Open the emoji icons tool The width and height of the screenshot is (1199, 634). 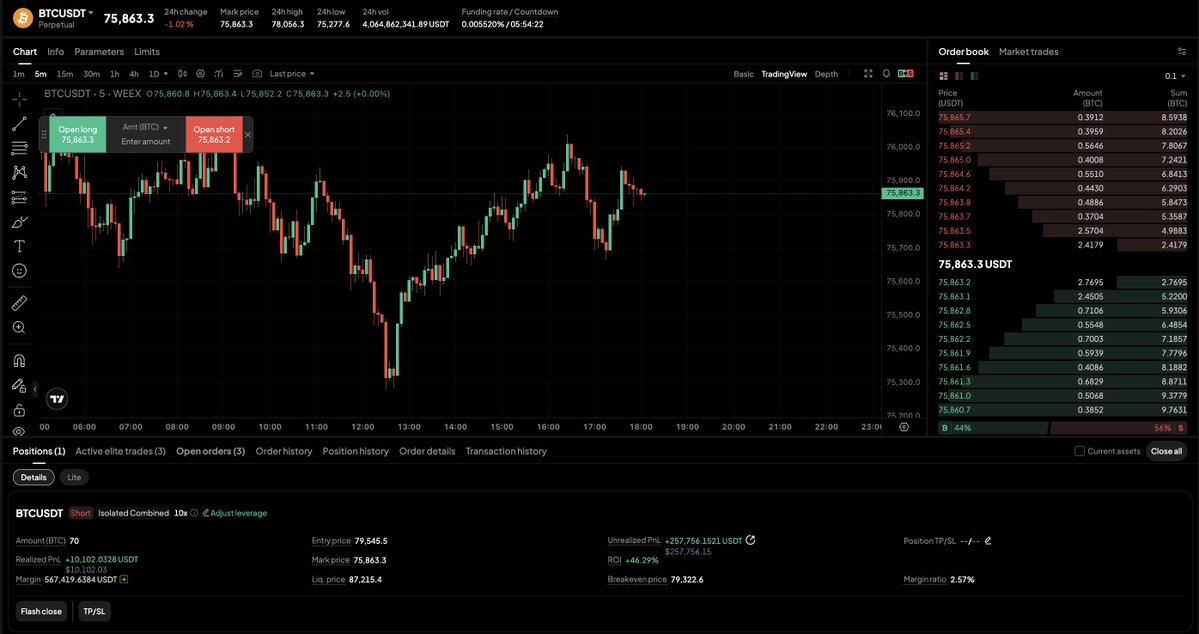pyautogui.click(x=19, y=271)
